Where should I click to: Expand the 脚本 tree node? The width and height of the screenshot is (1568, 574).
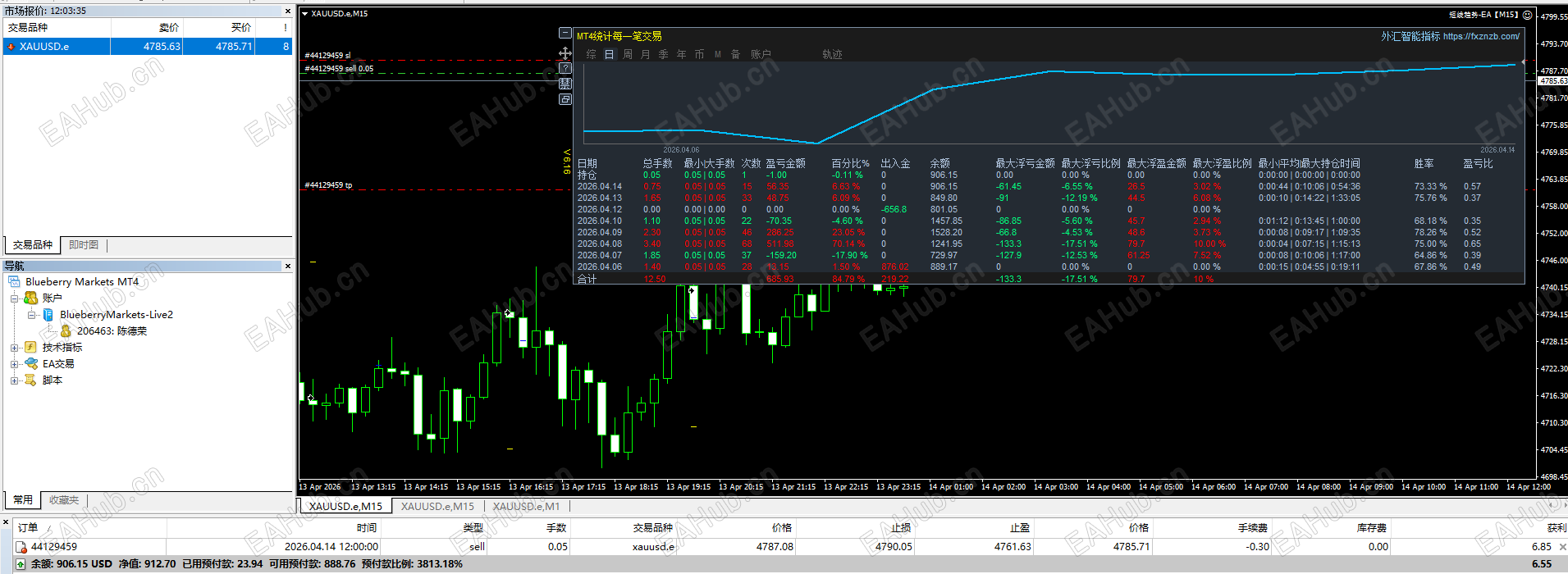coord(14,380)
